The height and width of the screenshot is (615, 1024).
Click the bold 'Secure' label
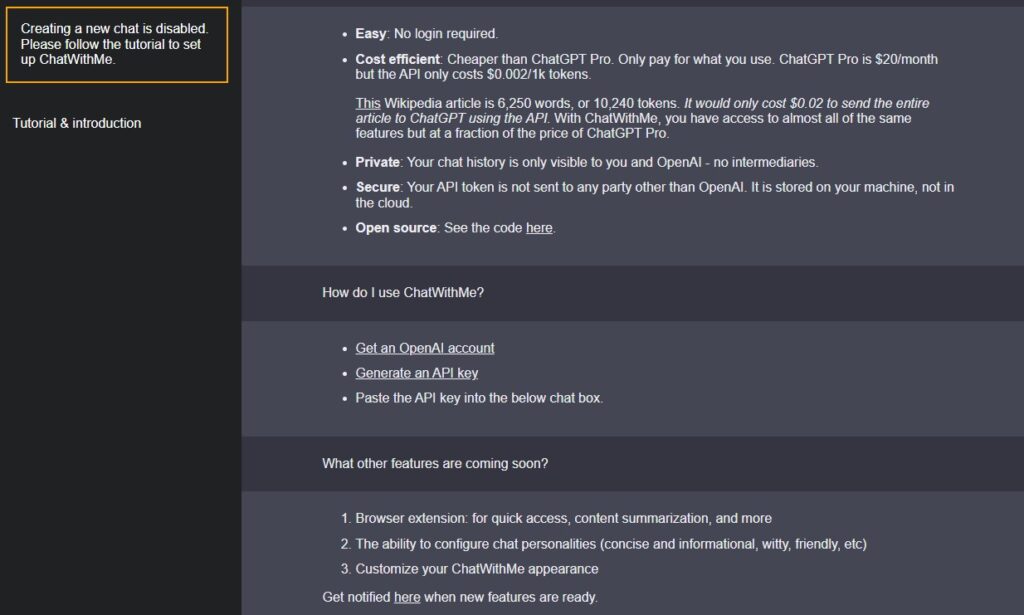point(377,187)
